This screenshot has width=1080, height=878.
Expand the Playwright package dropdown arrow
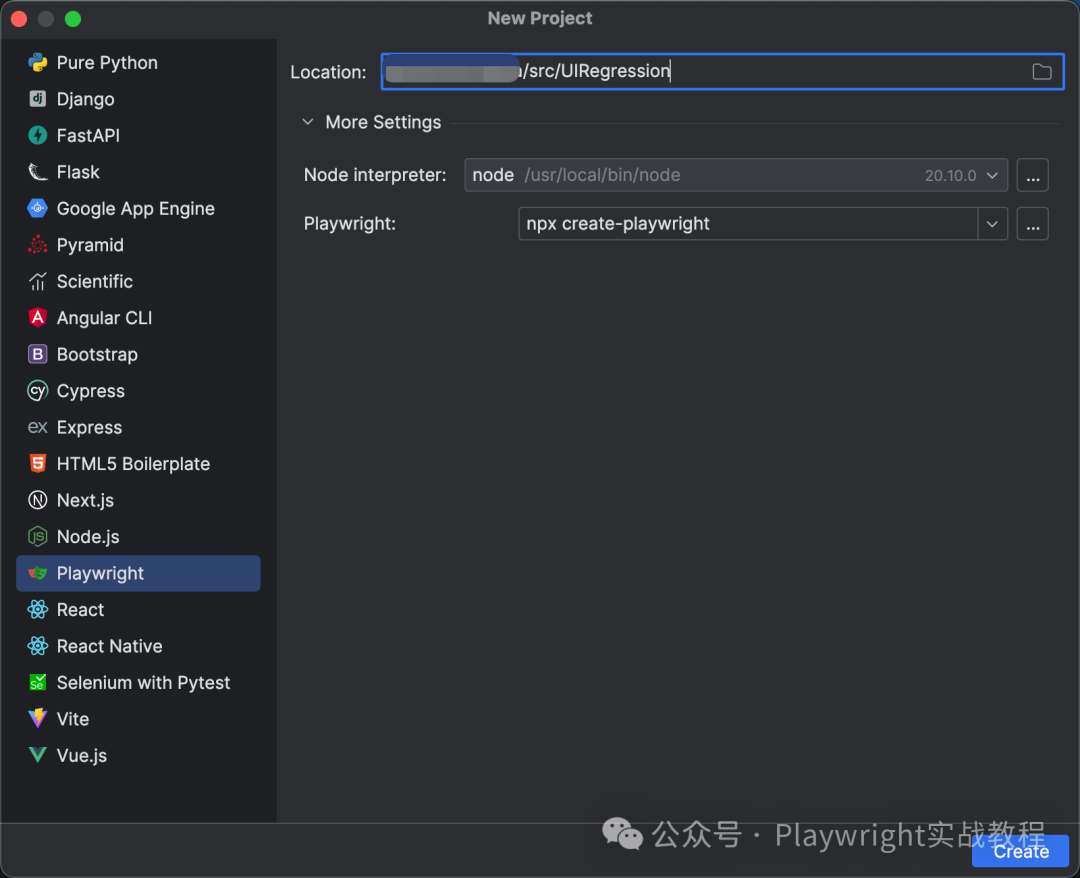(x=992, y=224)
